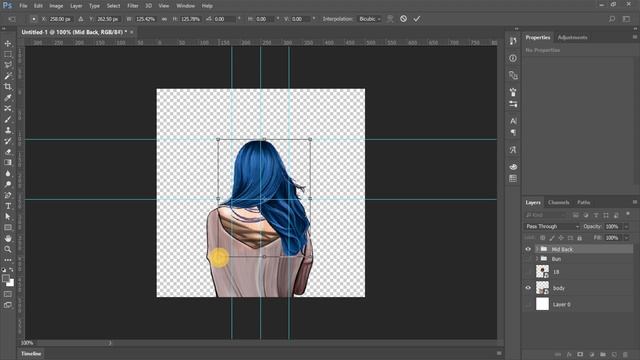Select the Clone Stamp tool
Screen dimensions: 640x360
pos(8,130)
